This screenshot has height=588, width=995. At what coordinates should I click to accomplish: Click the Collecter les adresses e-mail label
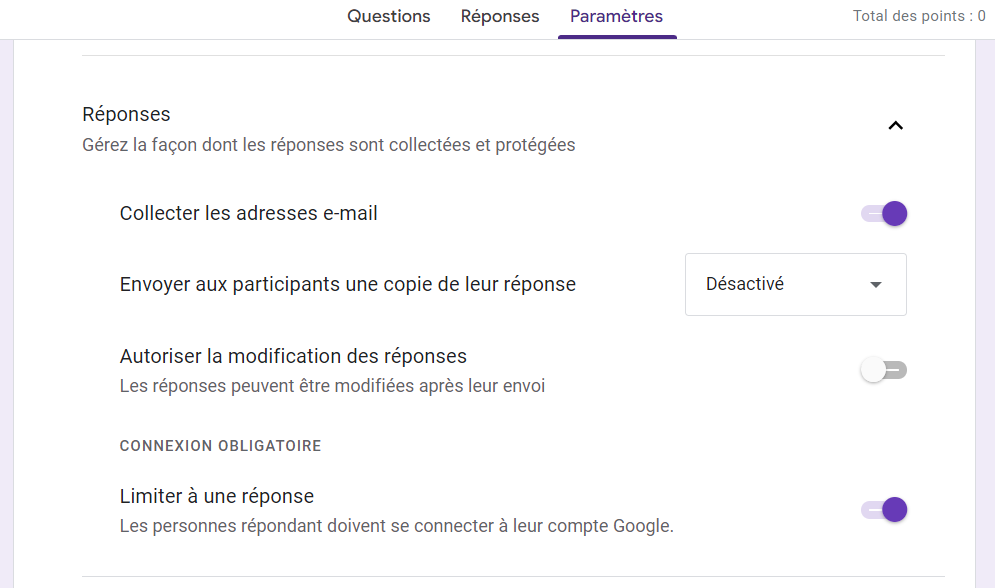click(249, 213)
